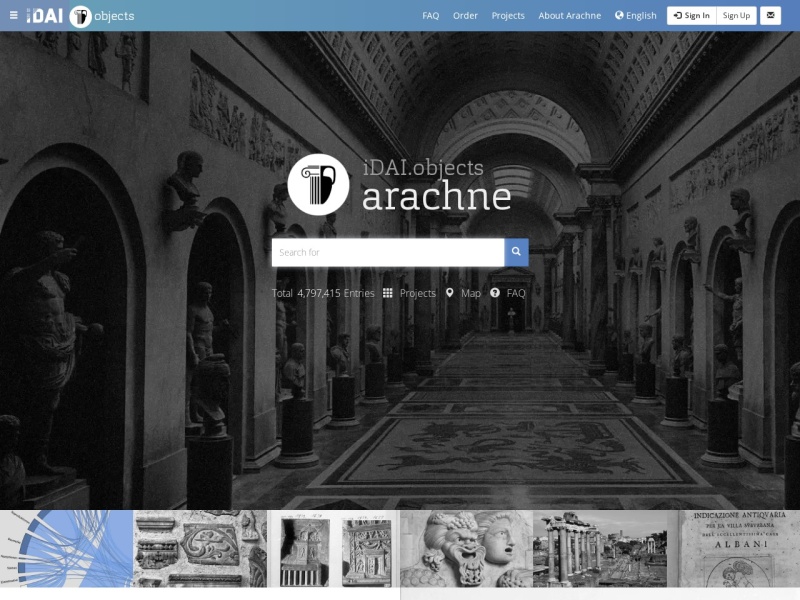This screenshot has height=600, width=800.
Task: Open the Albani title page thumbnail
Action: (733, 548)
